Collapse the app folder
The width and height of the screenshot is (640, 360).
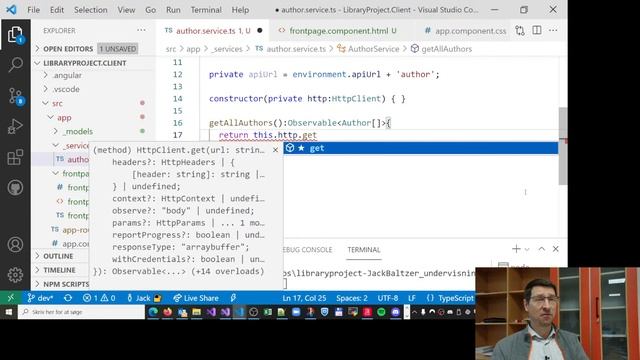click(64, 118)
